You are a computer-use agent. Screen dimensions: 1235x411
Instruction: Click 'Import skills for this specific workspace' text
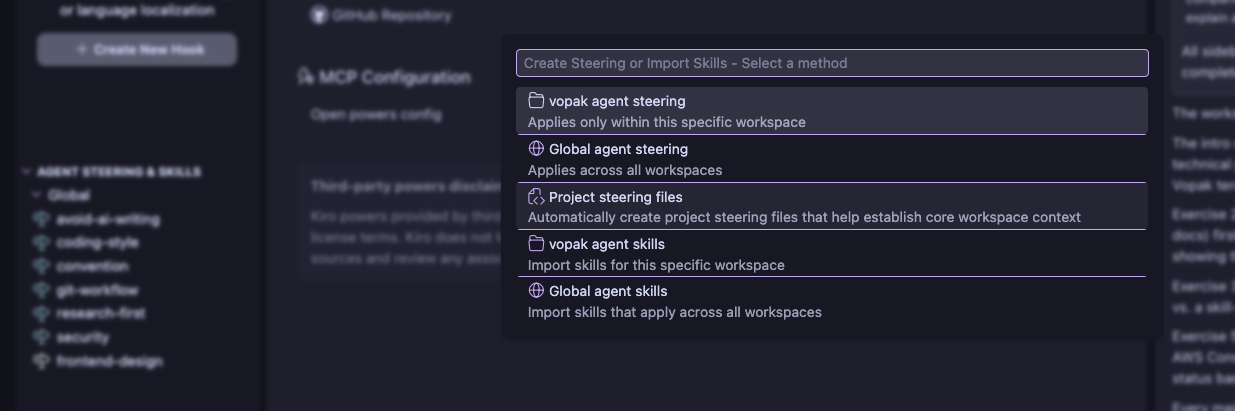[656, 265]
